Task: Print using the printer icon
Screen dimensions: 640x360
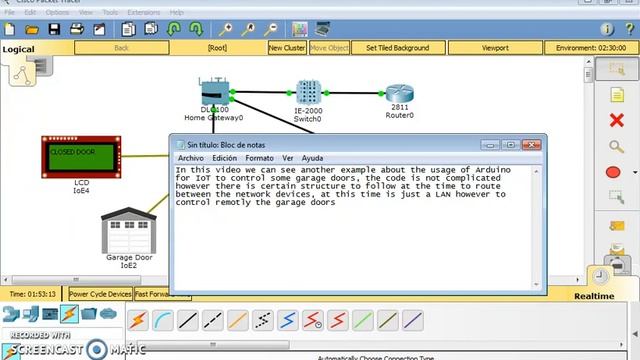Action: 77,29
